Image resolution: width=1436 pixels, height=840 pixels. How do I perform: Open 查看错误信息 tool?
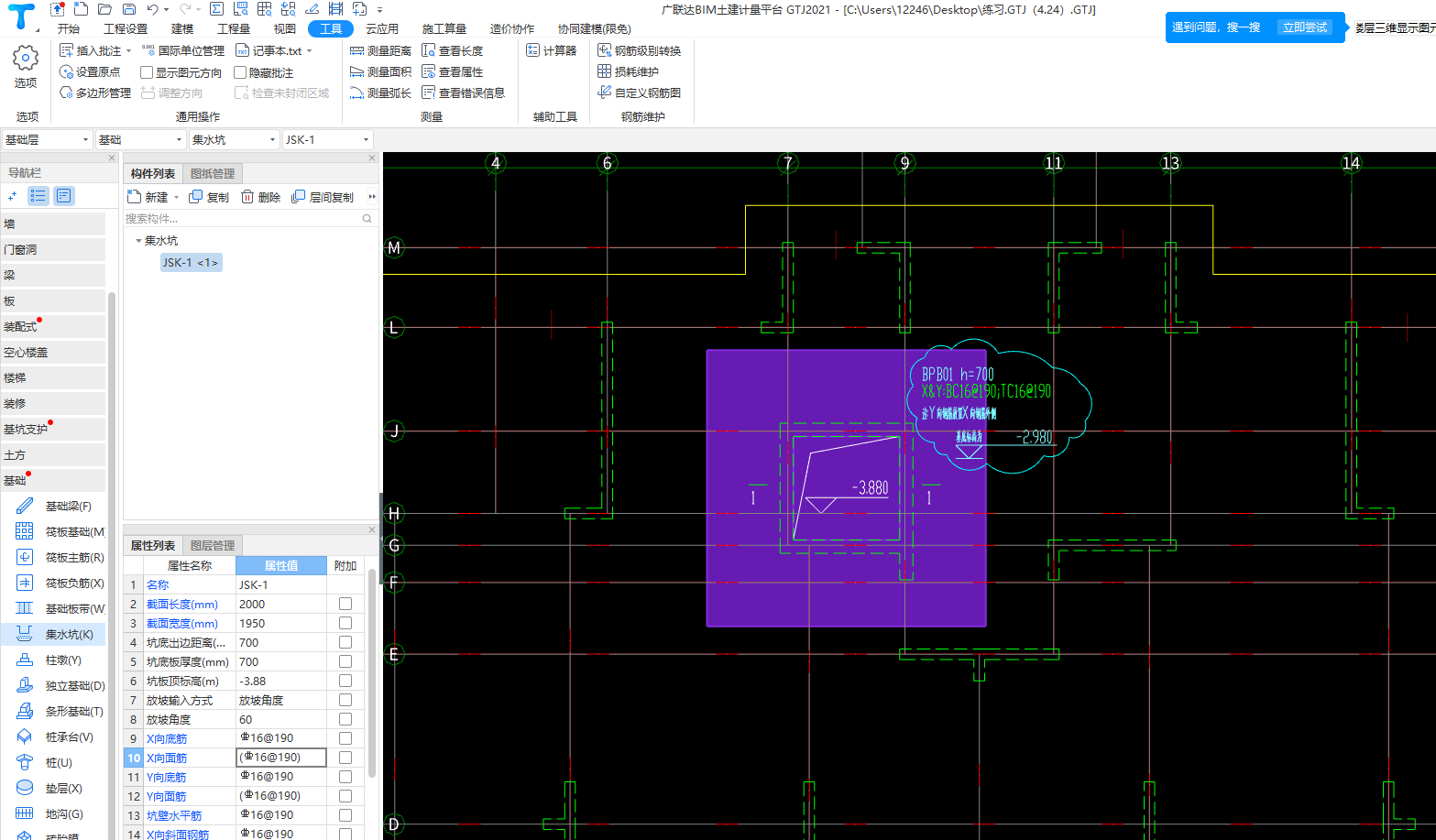pyautogui.click(x=463, y=93)
